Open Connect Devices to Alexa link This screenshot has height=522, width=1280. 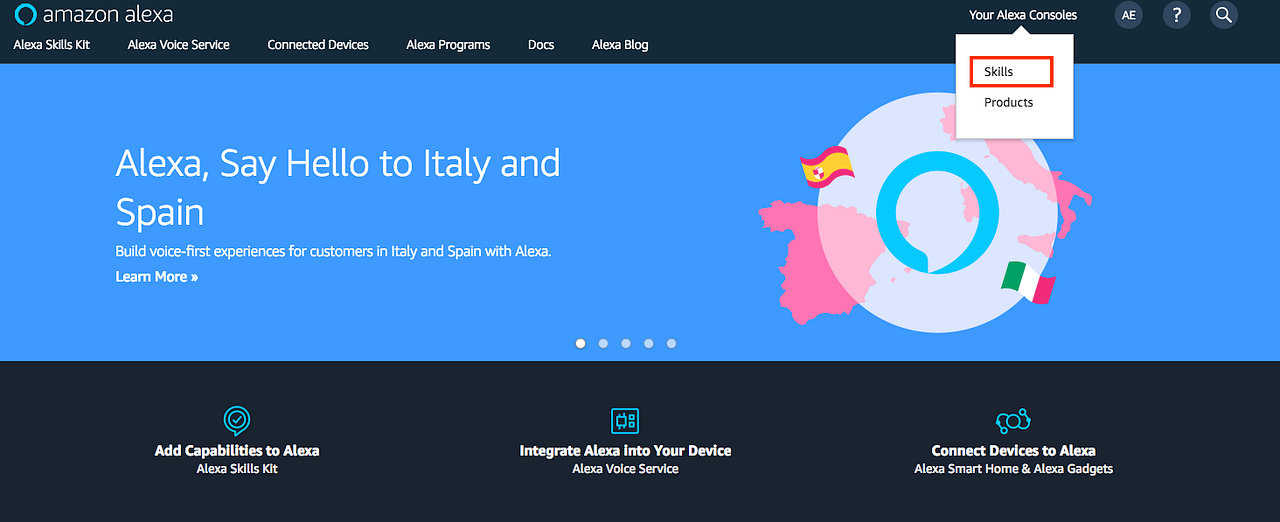[x=1013, y=451]
